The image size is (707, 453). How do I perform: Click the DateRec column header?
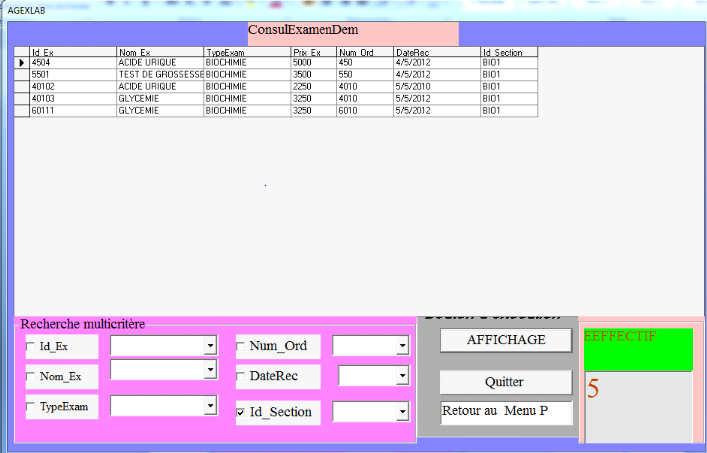tap(435, 52)
